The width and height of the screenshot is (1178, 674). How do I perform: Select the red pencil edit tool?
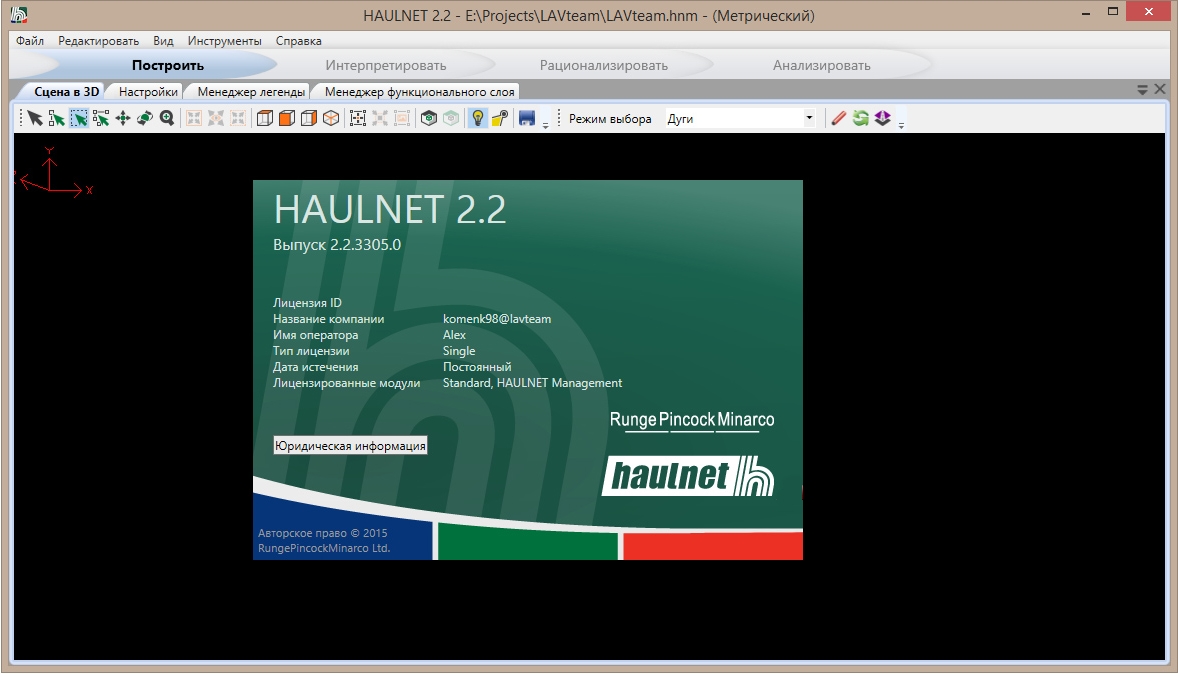(x=838, y=119)
